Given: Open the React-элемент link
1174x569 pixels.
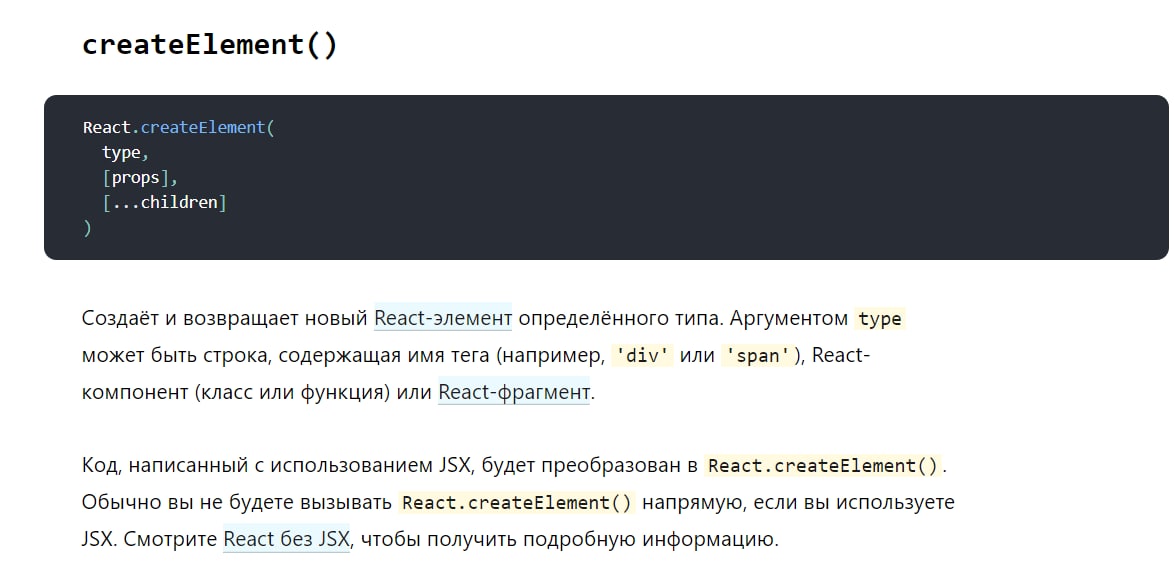Looking at the screenshot, I should 443,319.
